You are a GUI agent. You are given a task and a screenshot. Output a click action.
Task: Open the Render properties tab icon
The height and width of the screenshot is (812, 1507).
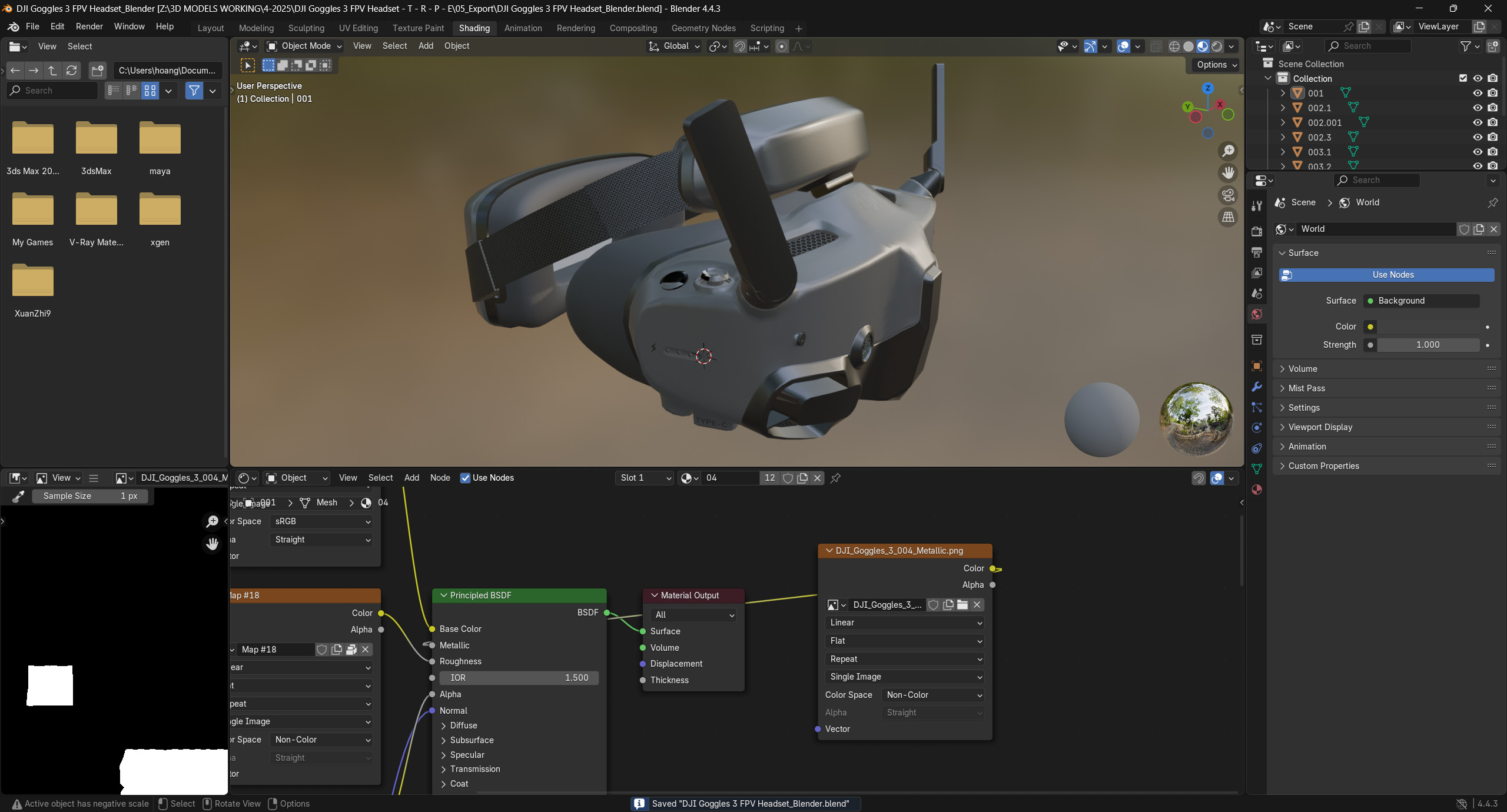[x=1257, y=231]
